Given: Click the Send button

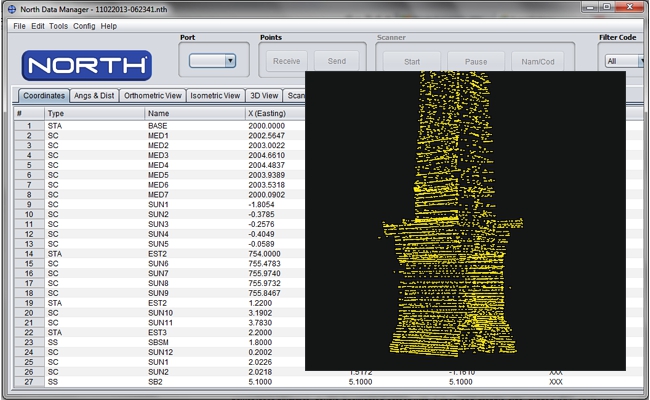Looking at the screenshot, I should pyautogui.click(x=337, y=61).
